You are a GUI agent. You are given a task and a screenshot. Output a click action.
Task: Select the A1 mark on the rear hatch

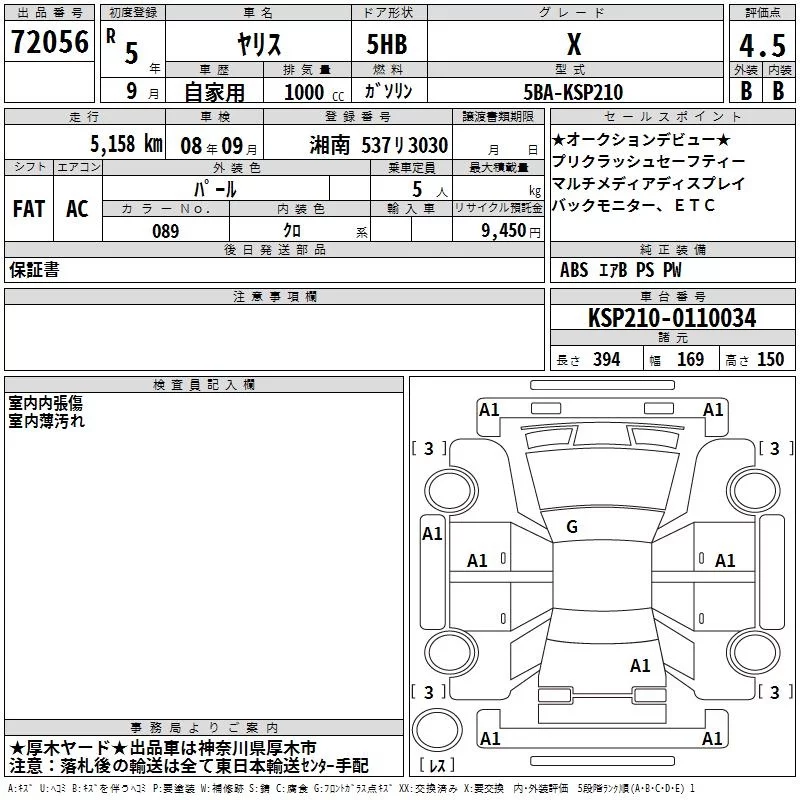click(x=640, y=666)
